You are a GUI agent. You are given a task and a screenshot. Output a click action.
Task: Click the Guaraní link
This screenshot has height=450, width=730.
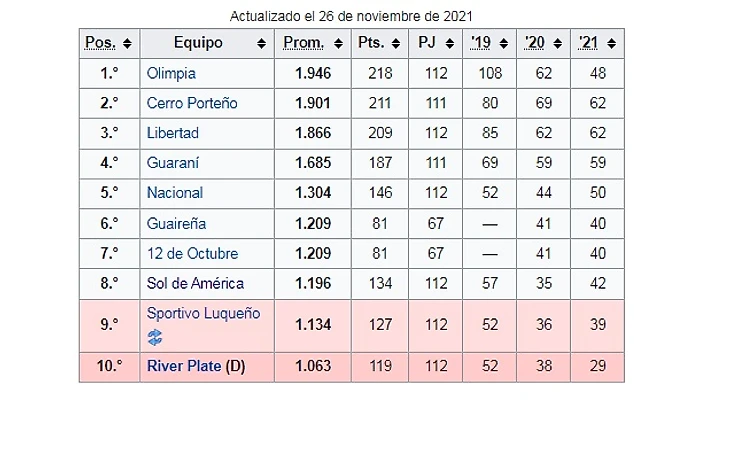click(173, 163)
